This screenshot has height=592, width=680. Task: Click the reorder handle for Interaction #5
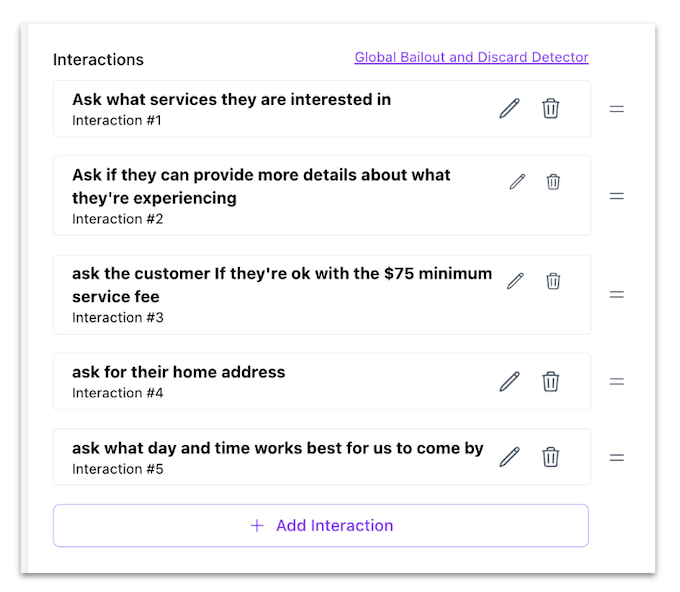coord(617,457)
